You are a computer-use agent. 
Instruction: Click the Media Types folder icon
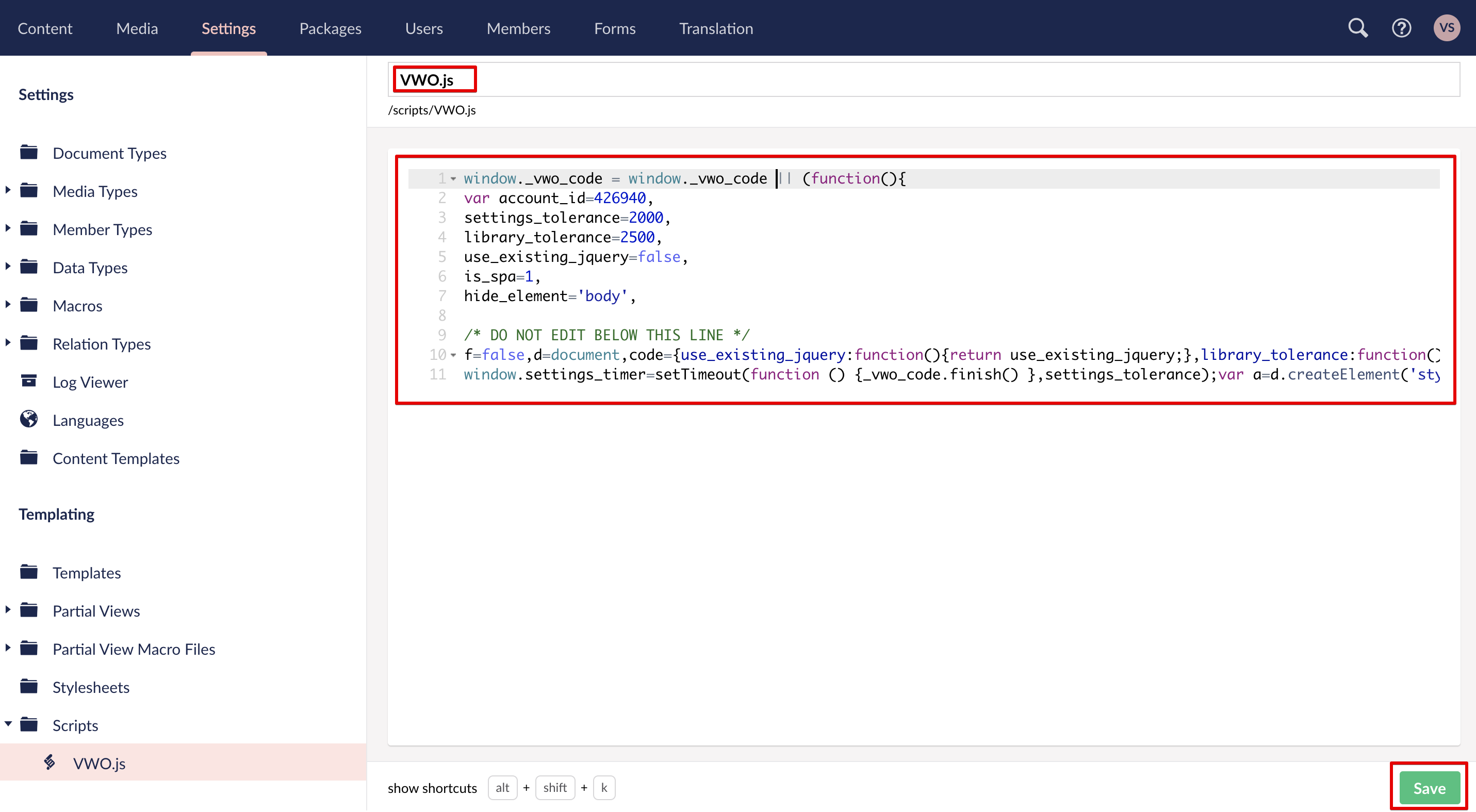tap(29, 191)
